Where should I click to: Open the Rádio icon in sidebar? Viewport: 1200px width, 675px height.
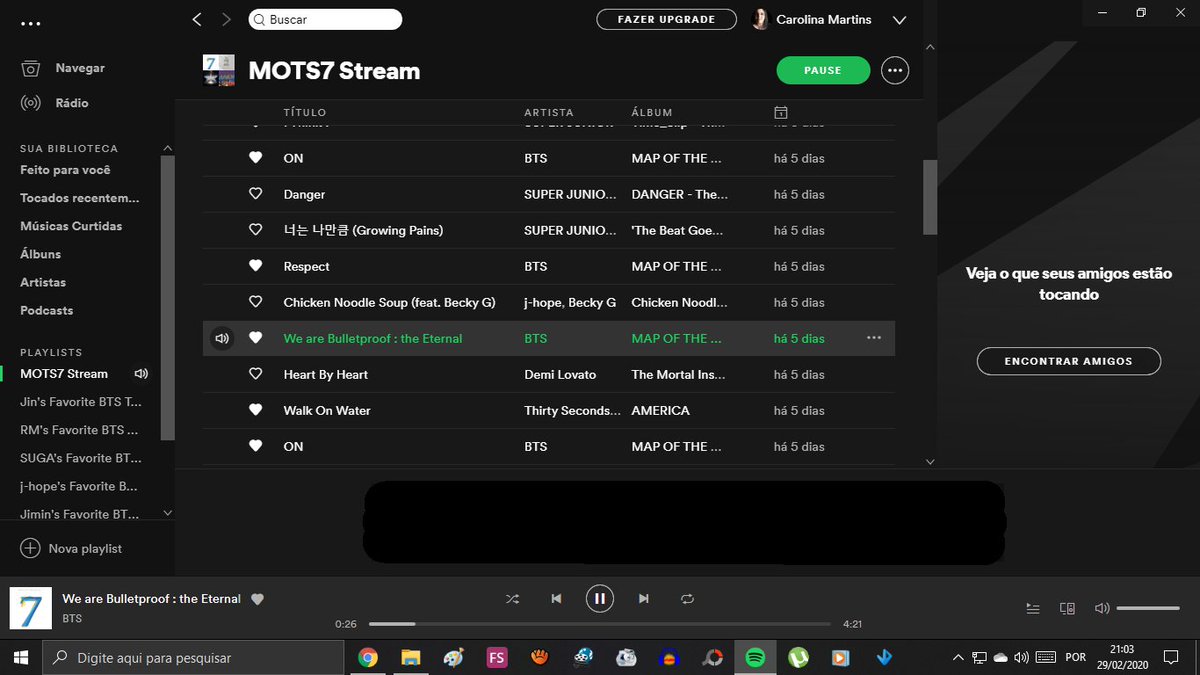click(31, 103)
